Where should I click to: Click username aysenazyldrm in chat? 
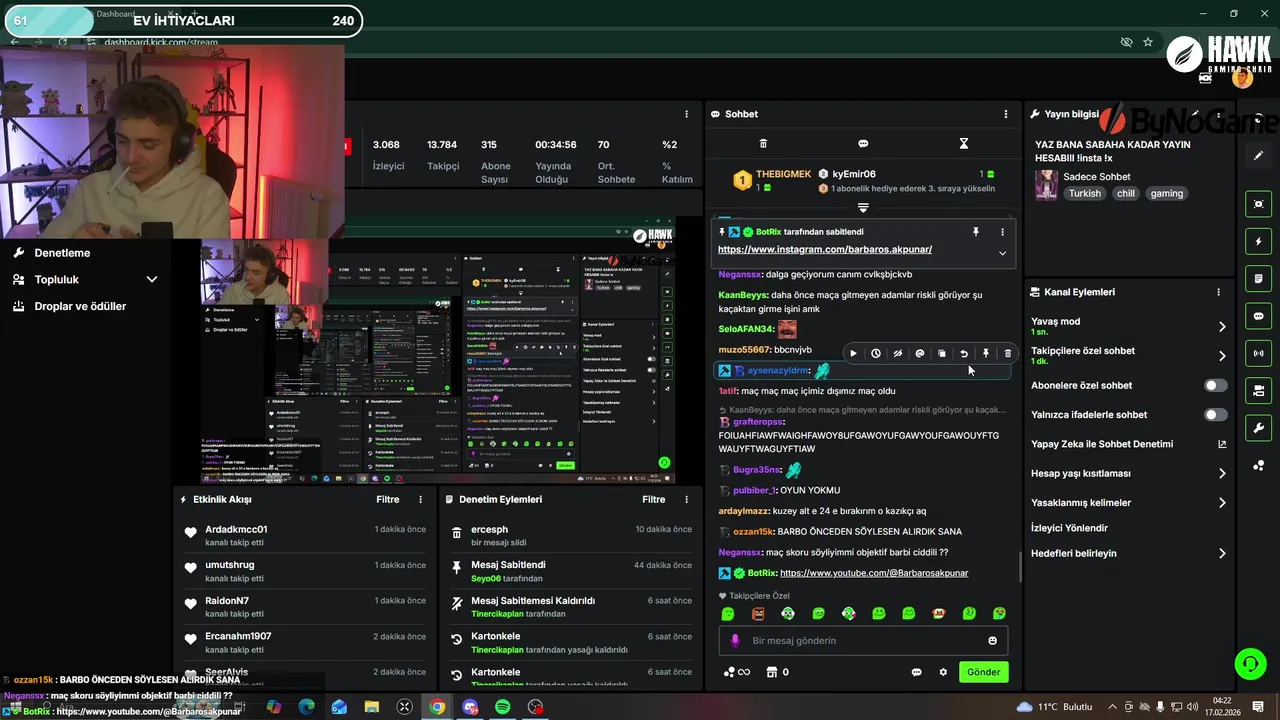[778, 371]
